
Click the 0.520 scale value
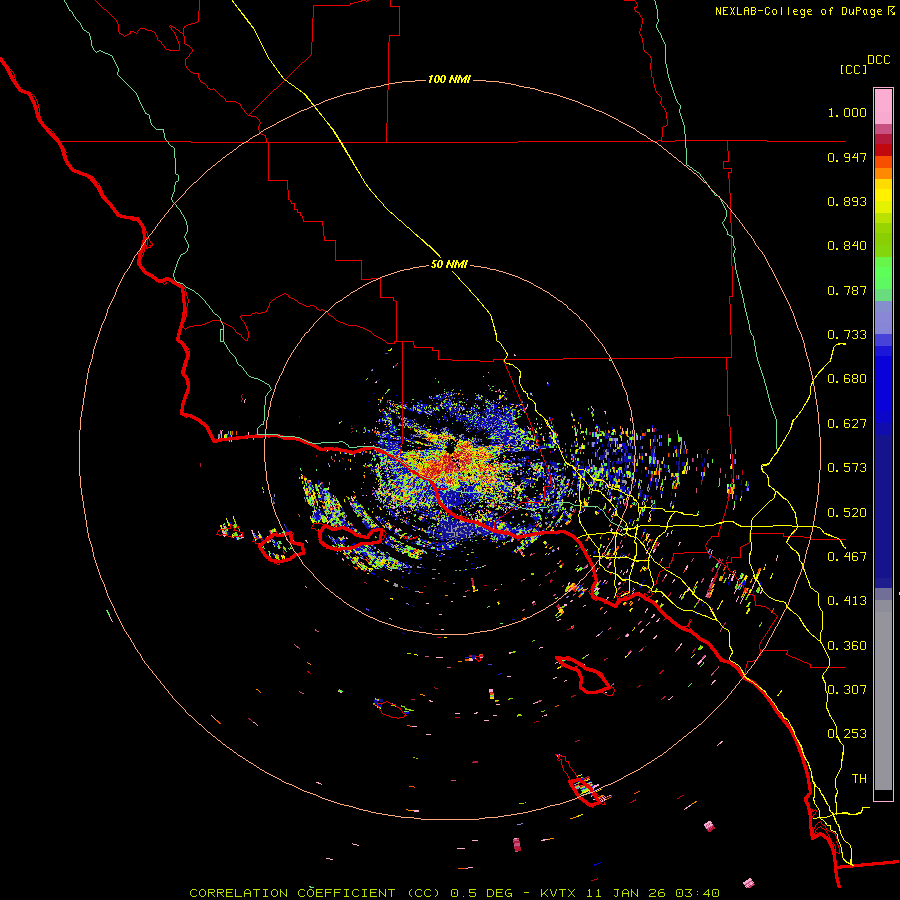(x=847, y=513)
